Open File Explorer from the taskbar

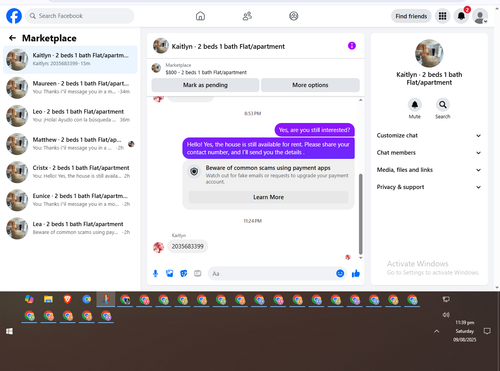(48, 299)
